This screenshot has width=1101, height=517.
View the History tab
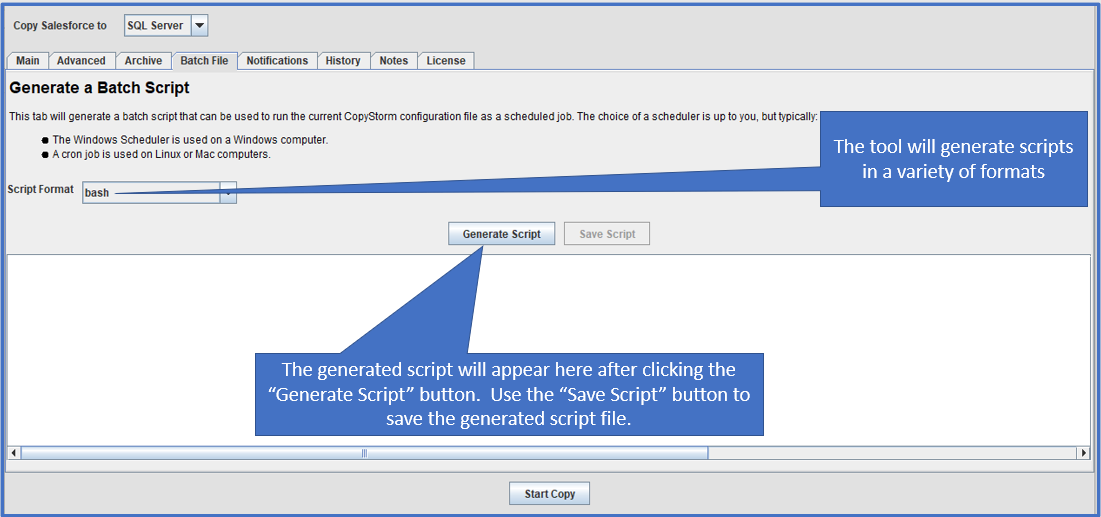pyautogui.click(x=343, y=61)
